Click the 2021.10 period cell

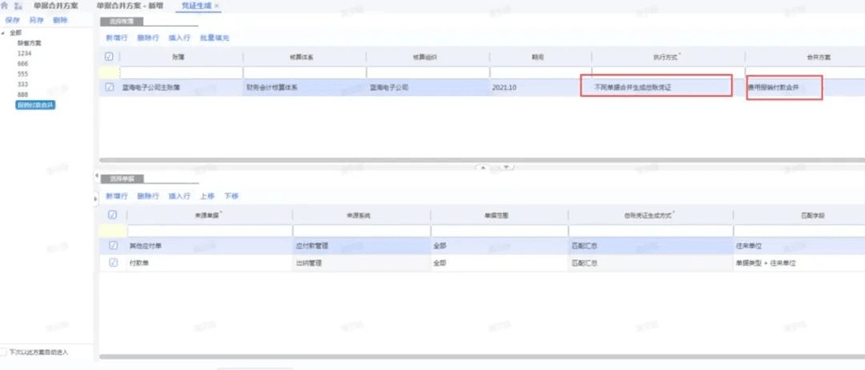pos(541,87)
